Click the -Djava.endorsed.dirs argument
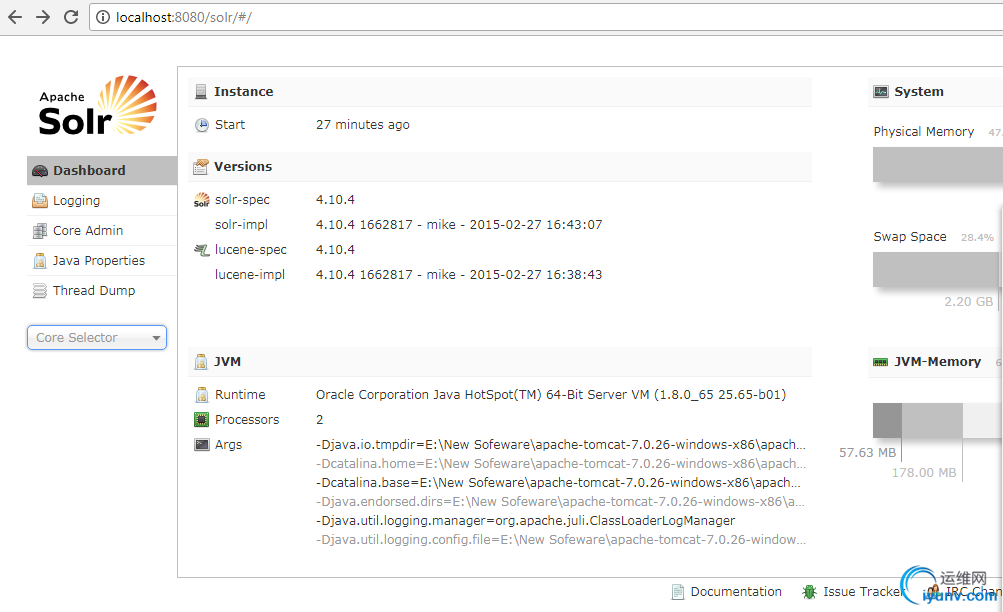 [560, 502]
